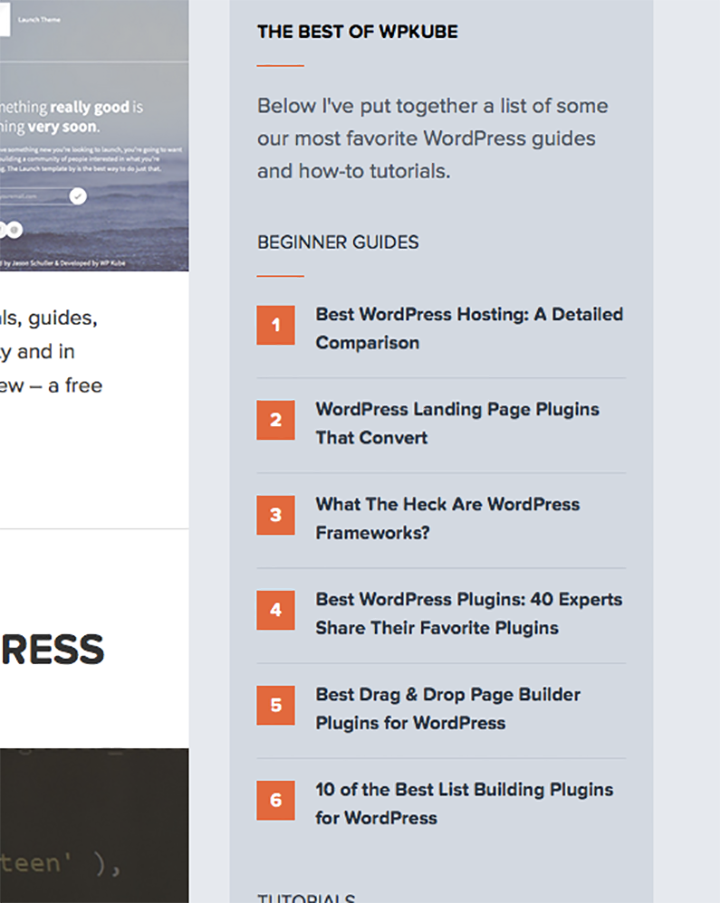Click the 'Below I've put together' intro paragraph
Viewport: 720px width, 903px height.
(x=433, y=138)
